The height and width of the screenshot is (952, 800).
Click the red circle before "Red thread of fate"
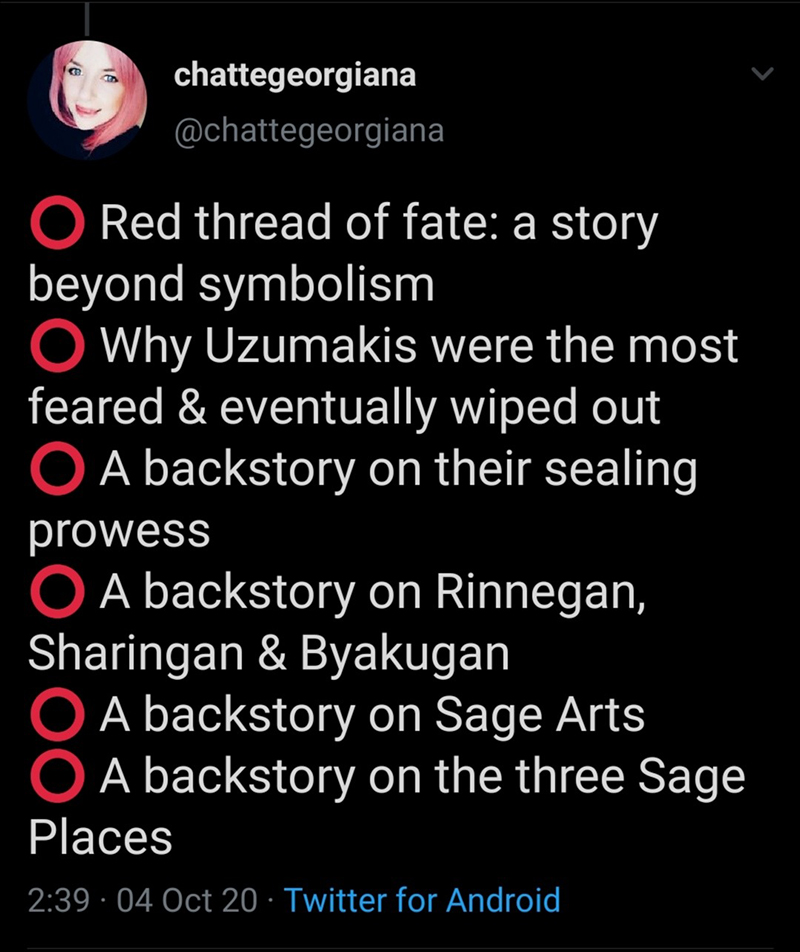58,224
